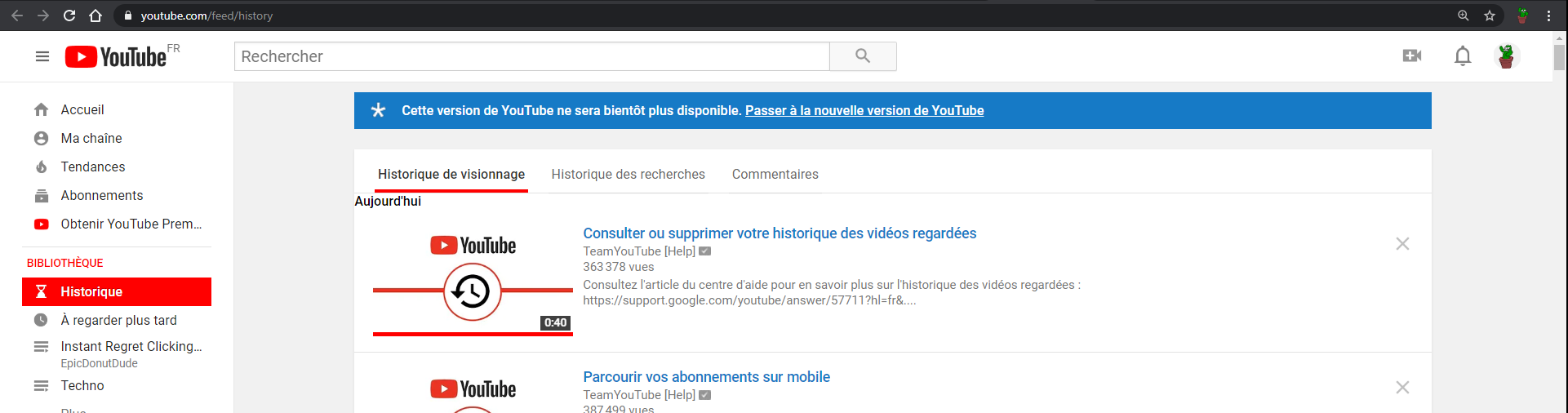
Task: Open the Techno playlist
Action: click(x=117, y=385)
